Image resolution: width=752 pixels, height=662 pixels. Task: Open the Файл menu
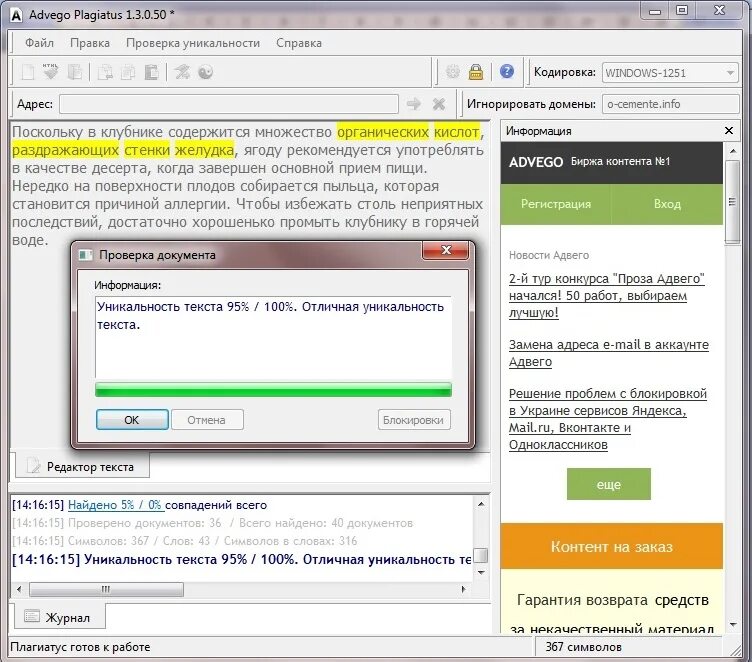click(x=39, y=43)
